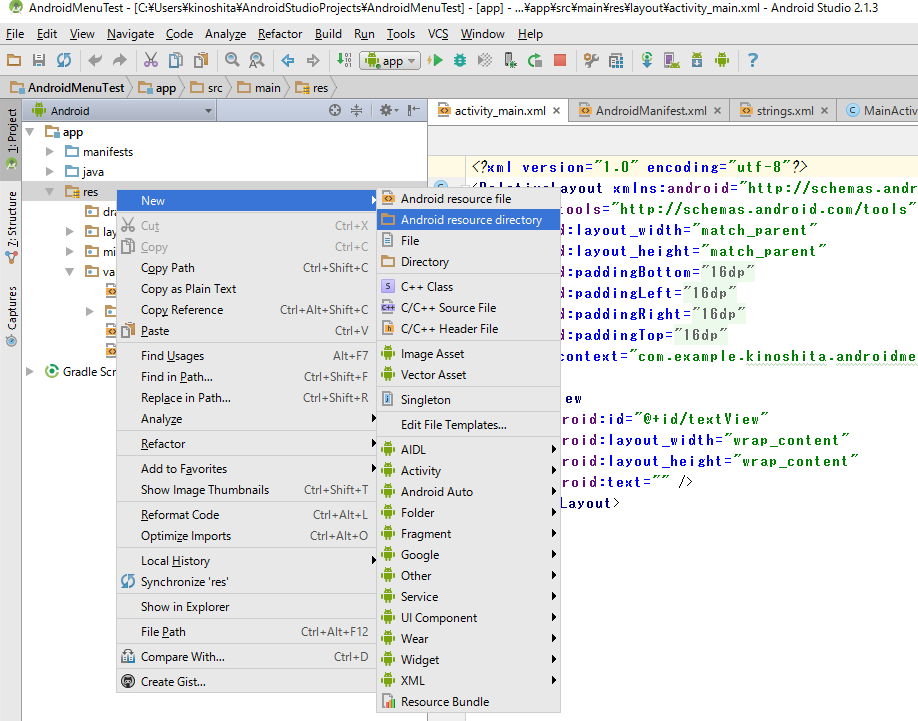Open the SDK Manager toolbar icon
This screenshot has height=721, width=918.
[697, 60]
